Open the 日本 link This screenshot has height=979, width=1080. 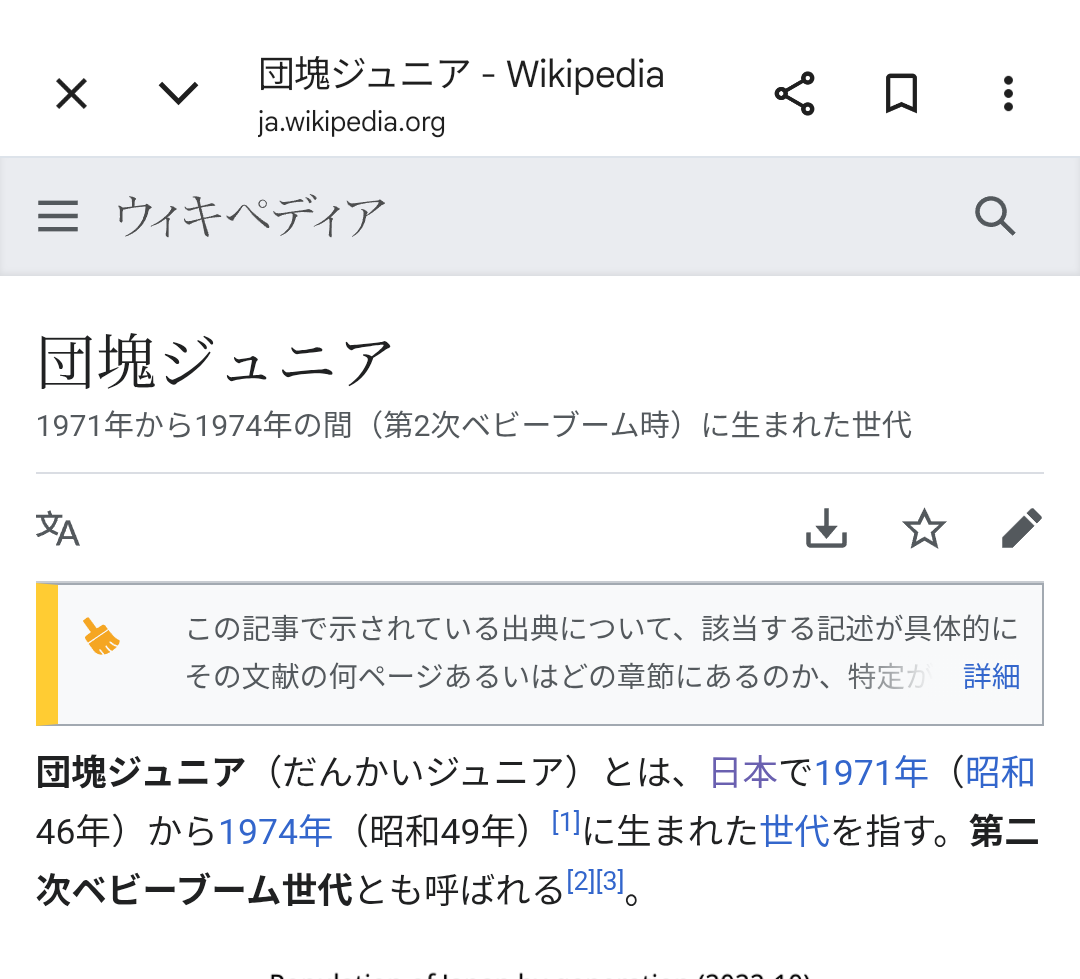[743, 773]
